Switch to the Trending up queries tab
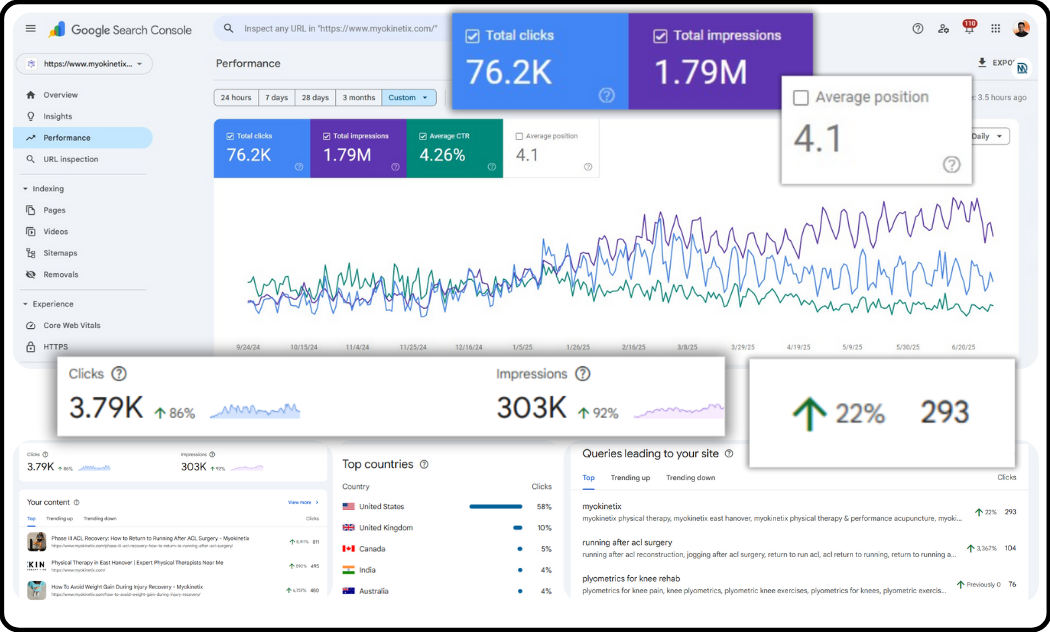This screenshot has height=632, width=1050. (x=631, y=477)
